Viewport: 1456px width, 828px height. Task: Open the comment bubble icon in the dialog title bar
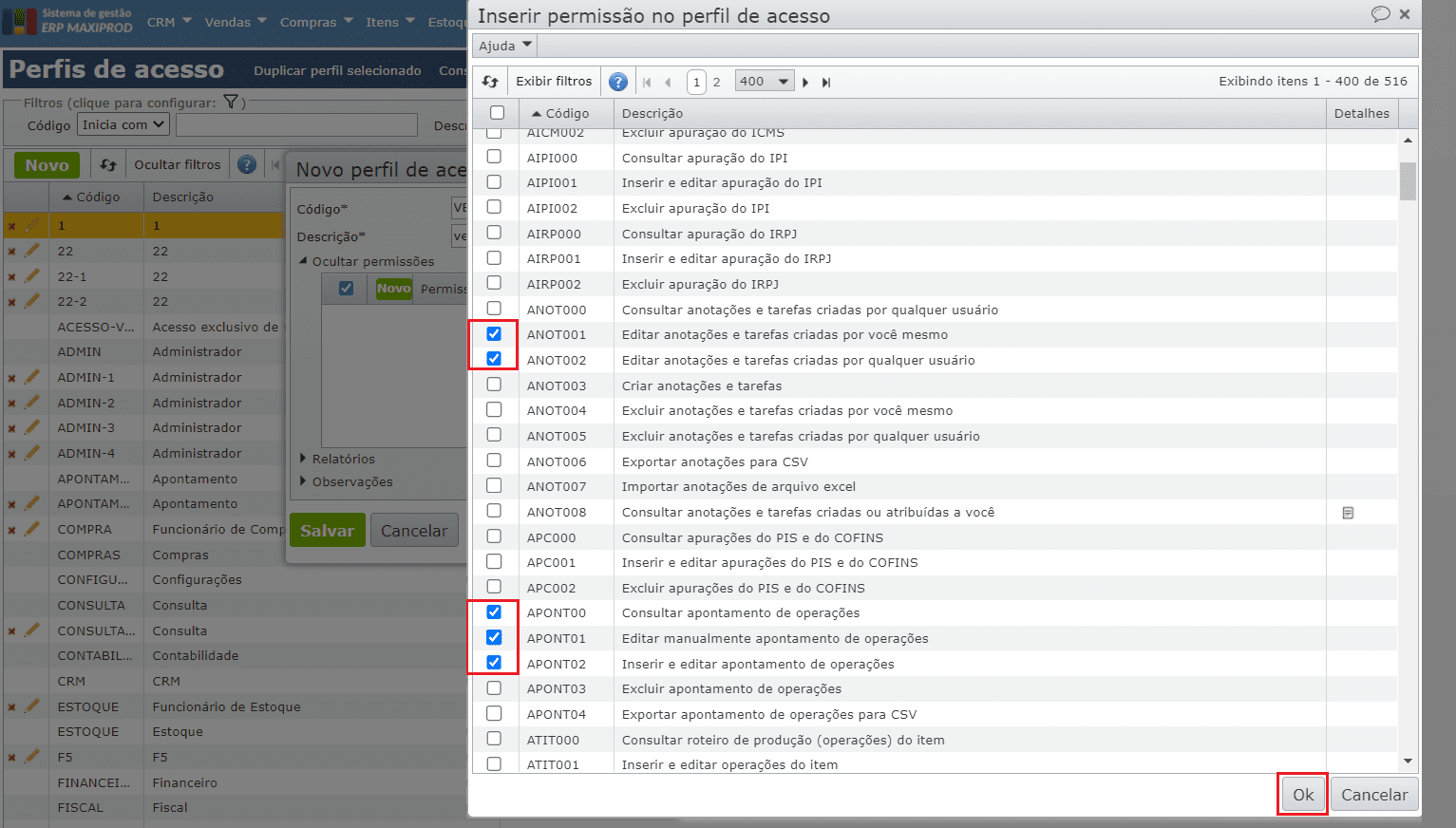[1381, 14]
